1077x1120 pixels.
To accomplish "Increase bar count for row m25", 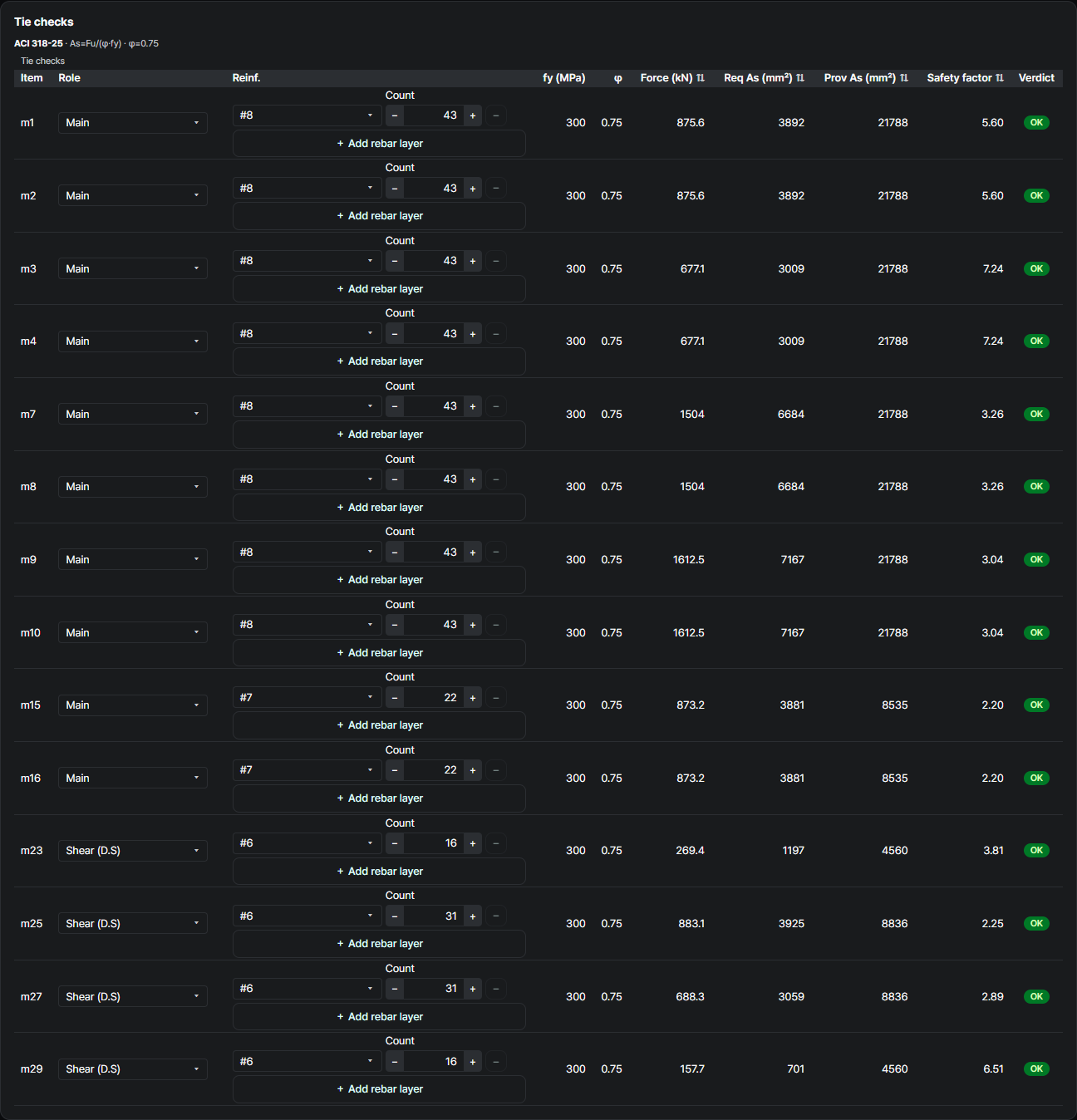I will [x=473, y=916].
